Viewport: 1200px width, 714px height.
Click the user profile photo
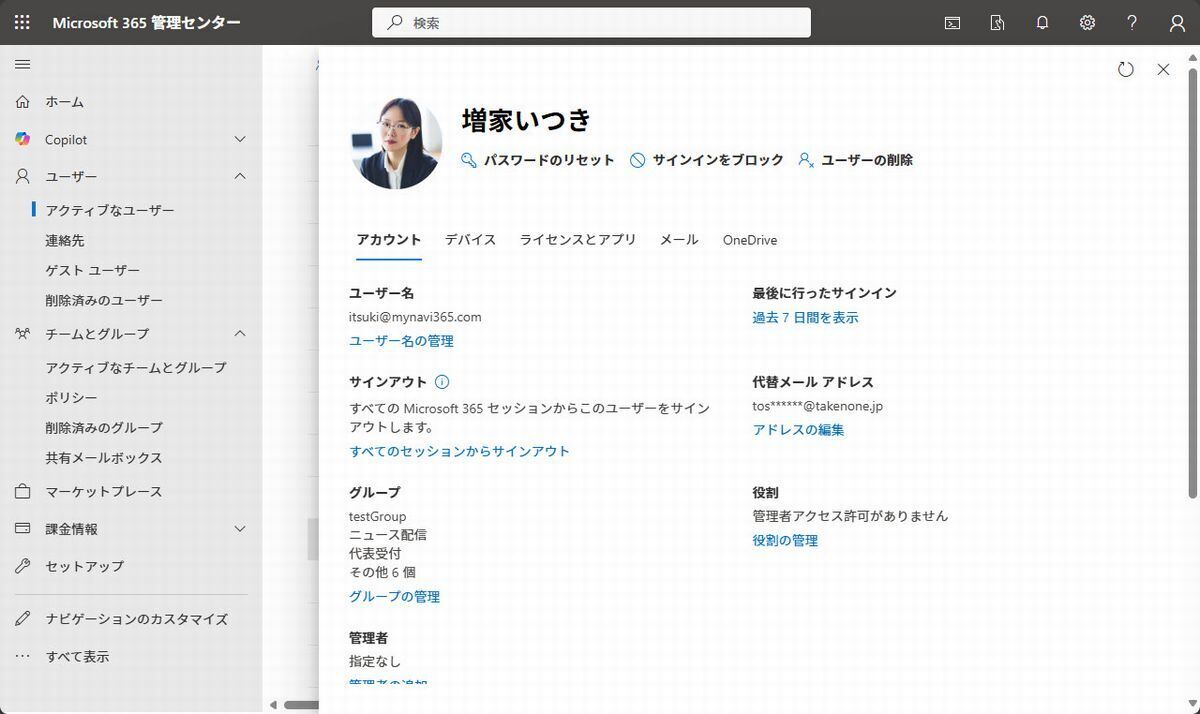(x=396, y=143)
